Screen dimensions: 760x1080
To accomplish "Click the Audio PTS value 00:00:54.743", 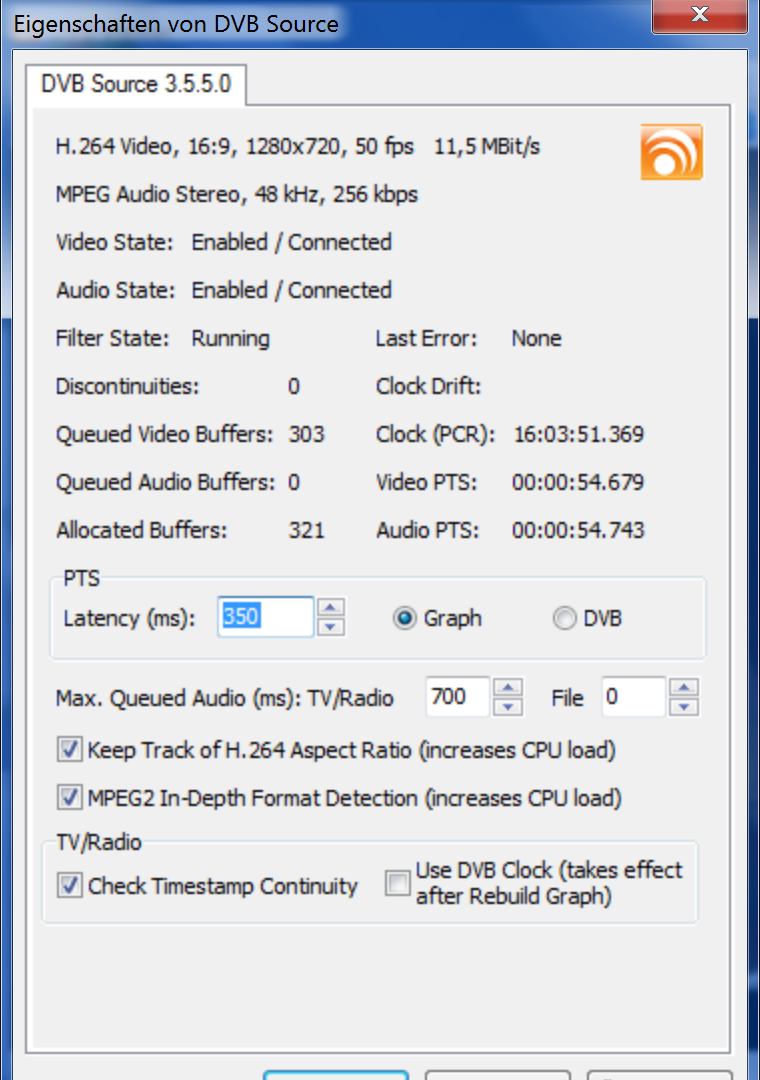I will (x=578, y=530).
